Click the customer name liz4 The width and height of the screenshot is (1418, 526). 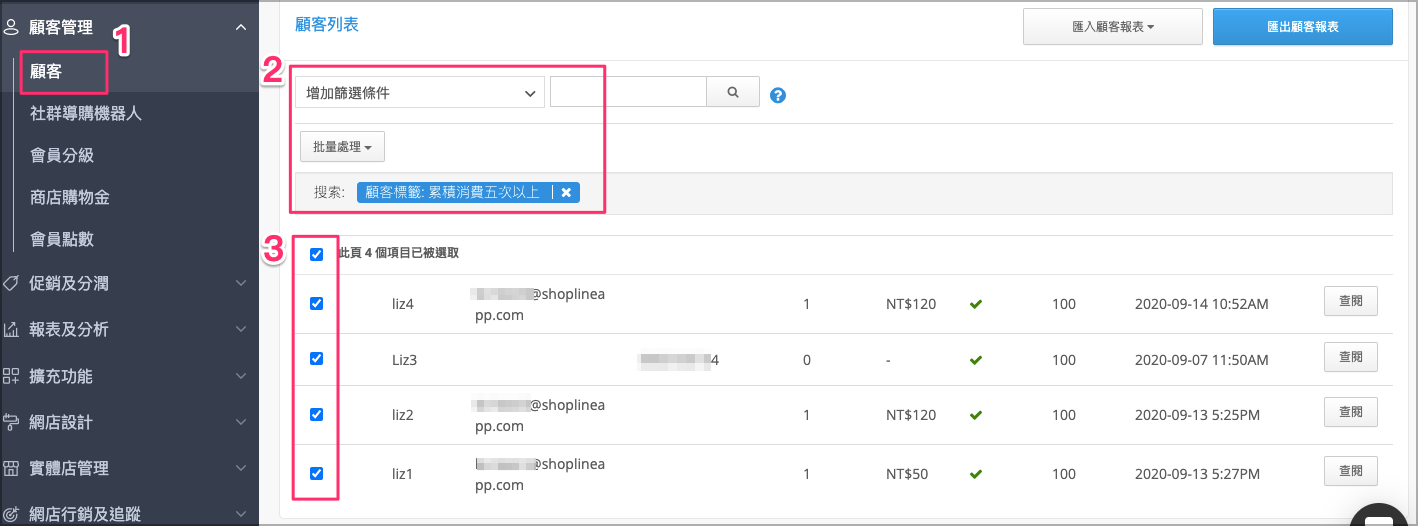click(x=402, y=304)
